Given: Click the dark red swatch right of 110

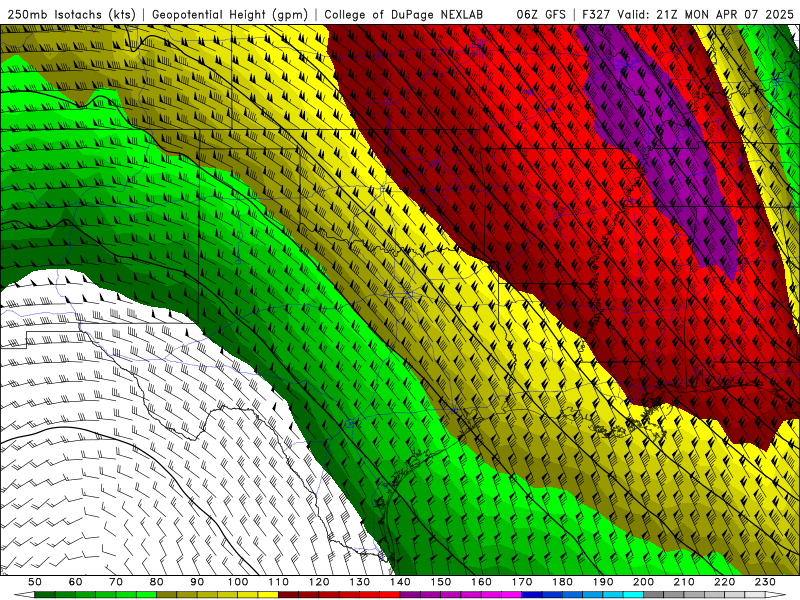Looking at the screenshot, I should (x=288, y=595).
